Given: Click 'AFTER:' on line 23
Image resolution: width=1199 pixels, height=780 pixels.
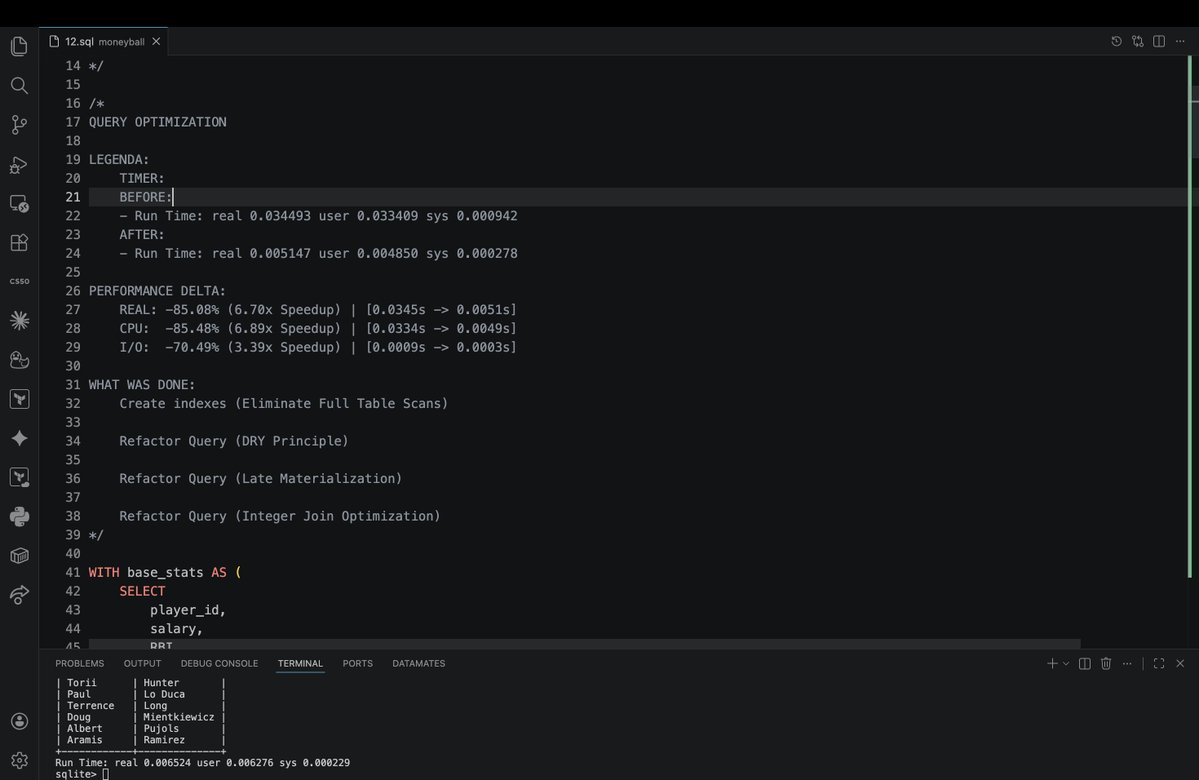Looking at the screenshot, I should point(141,234).
